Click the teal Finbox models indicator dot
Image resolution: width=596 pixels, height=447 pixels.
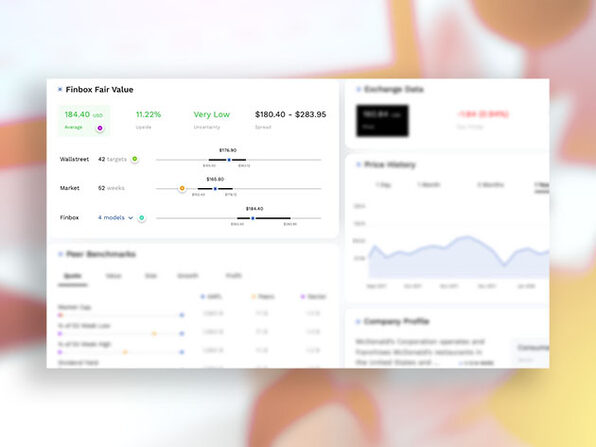tap(141, 218)
